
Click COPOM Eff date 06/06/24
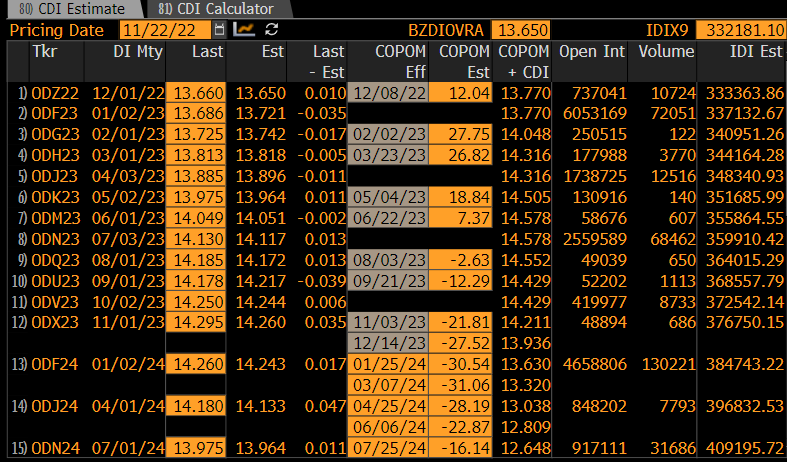pos(388,427)
